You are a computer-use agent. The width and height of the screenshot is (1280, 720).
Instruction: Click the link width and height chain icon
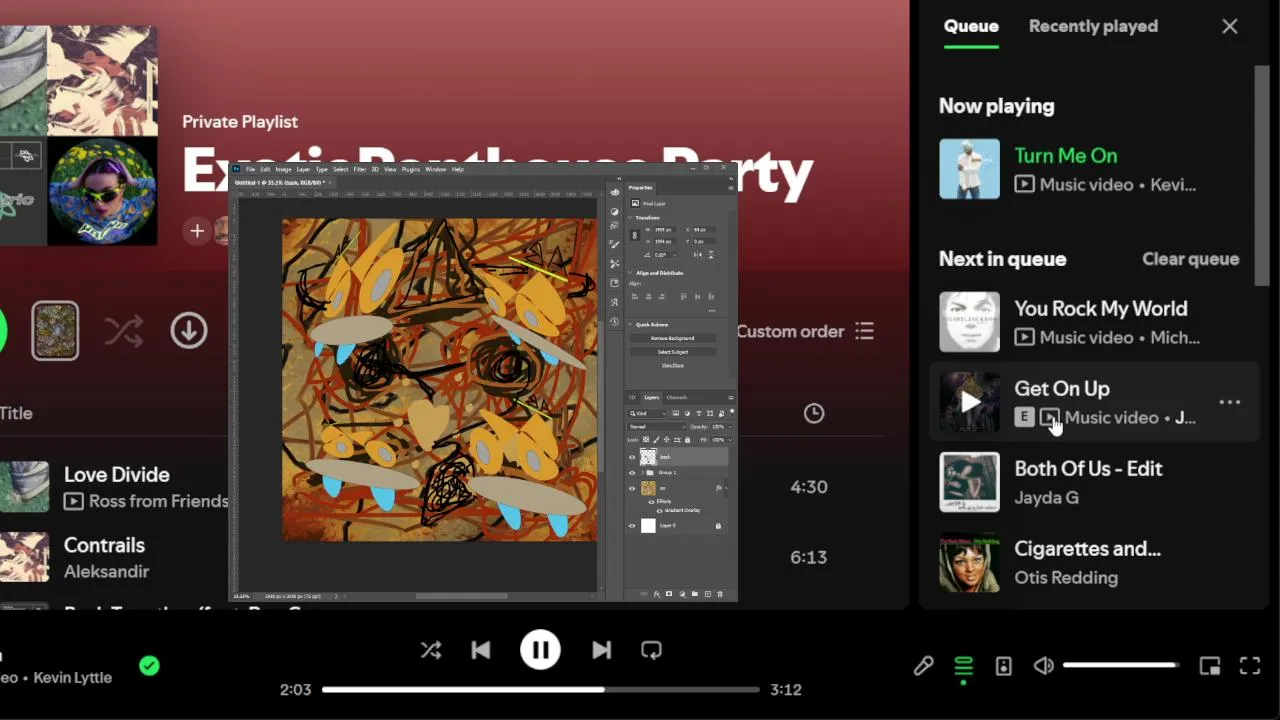635,236
